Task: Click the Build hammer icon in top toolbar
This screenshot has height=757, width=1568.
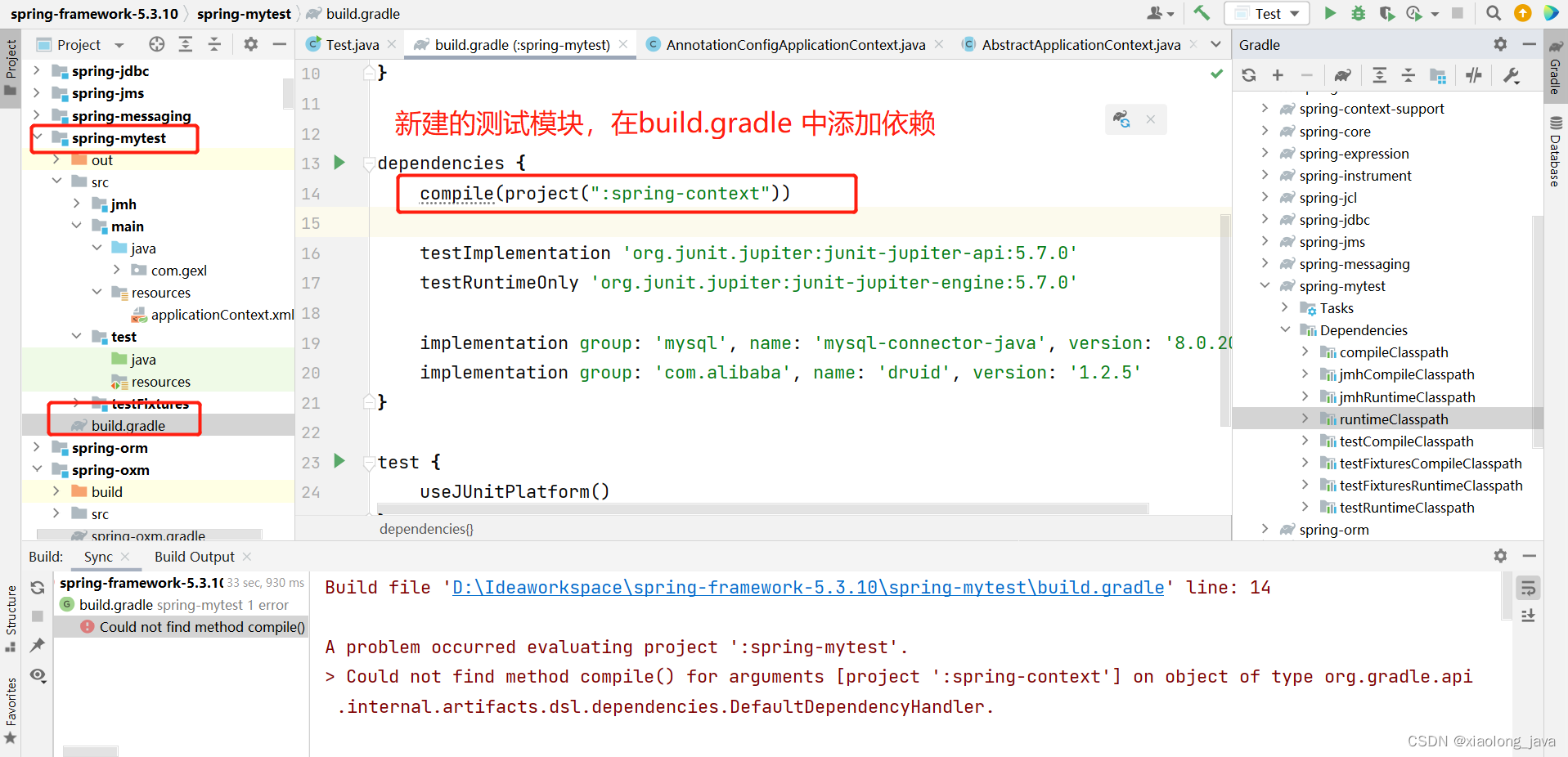Action: [1202, 13]
